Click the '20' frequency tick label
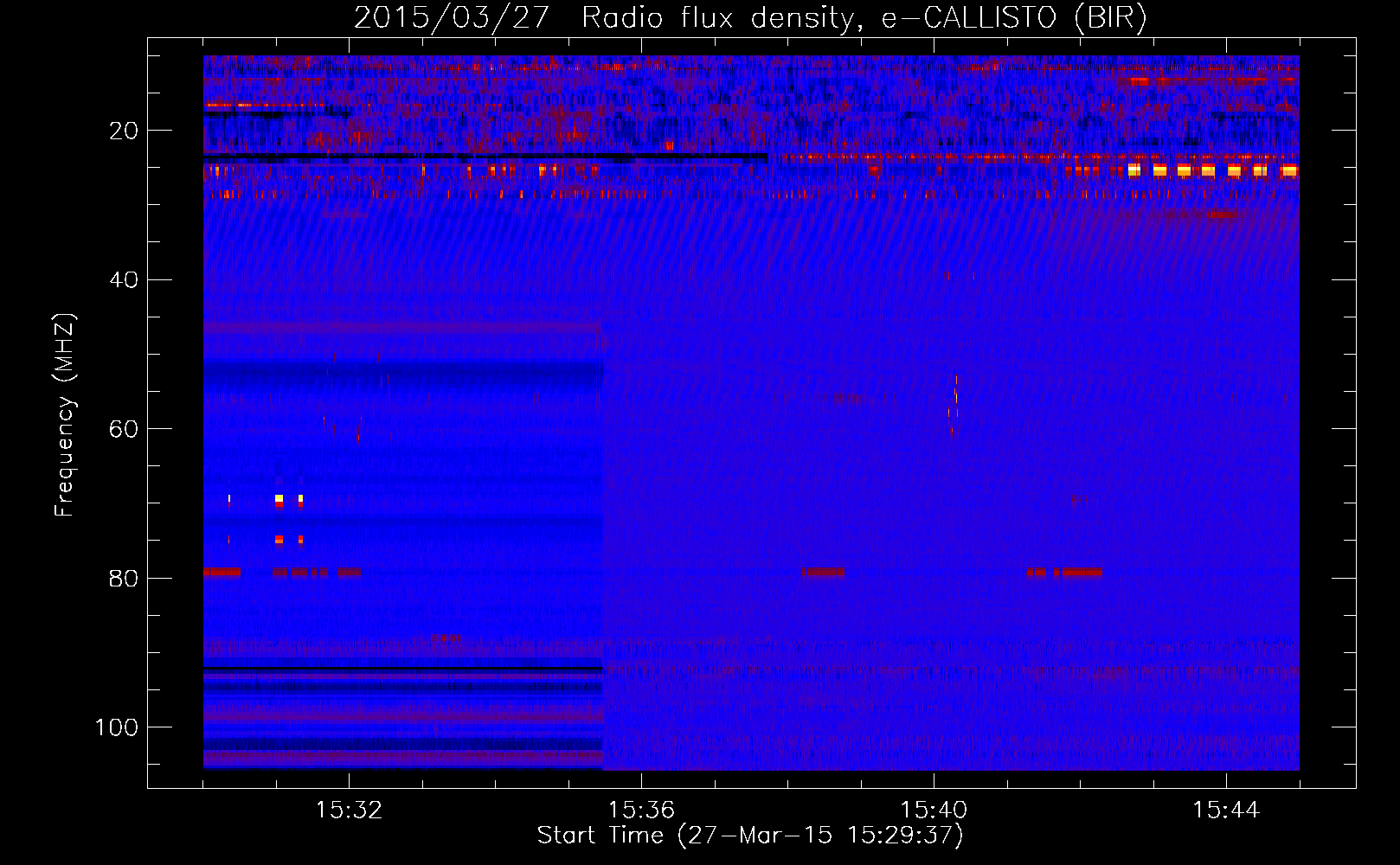The height and width of the screenshot is (865, 1400). pos(124,131)
